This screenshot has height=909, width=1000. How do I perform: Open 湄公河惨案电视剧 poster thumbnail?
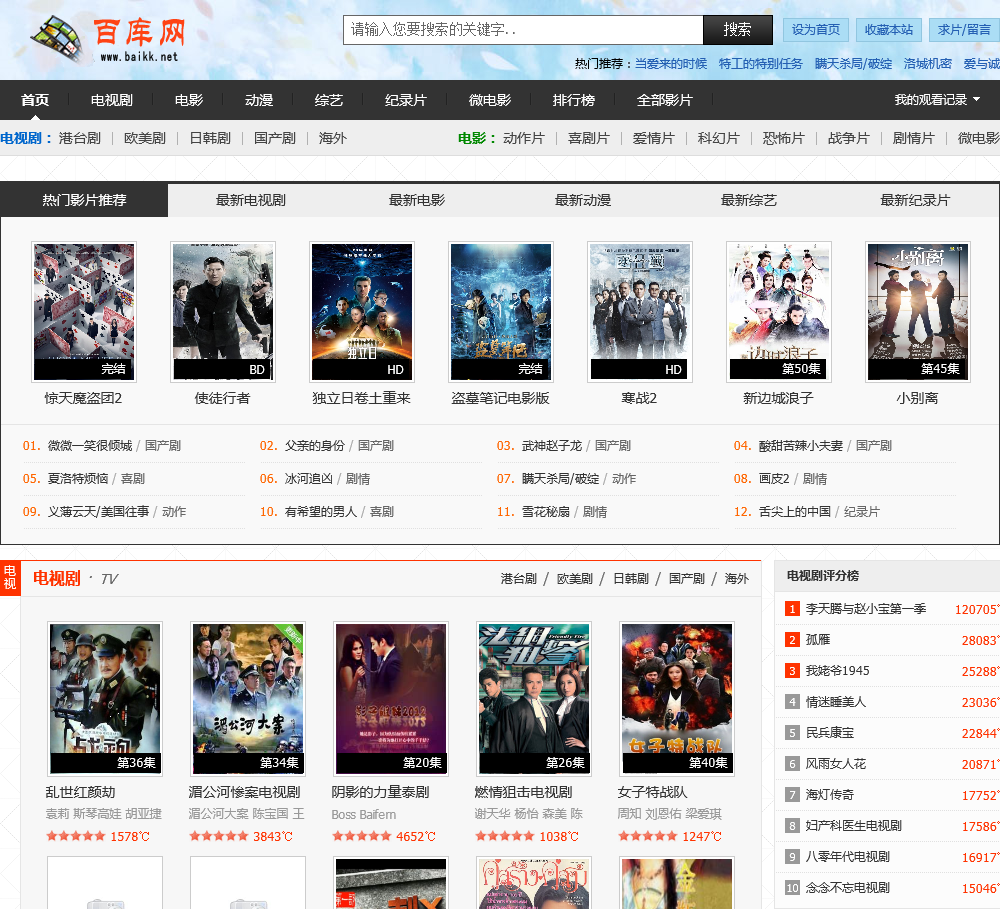[x=248, y=698]
